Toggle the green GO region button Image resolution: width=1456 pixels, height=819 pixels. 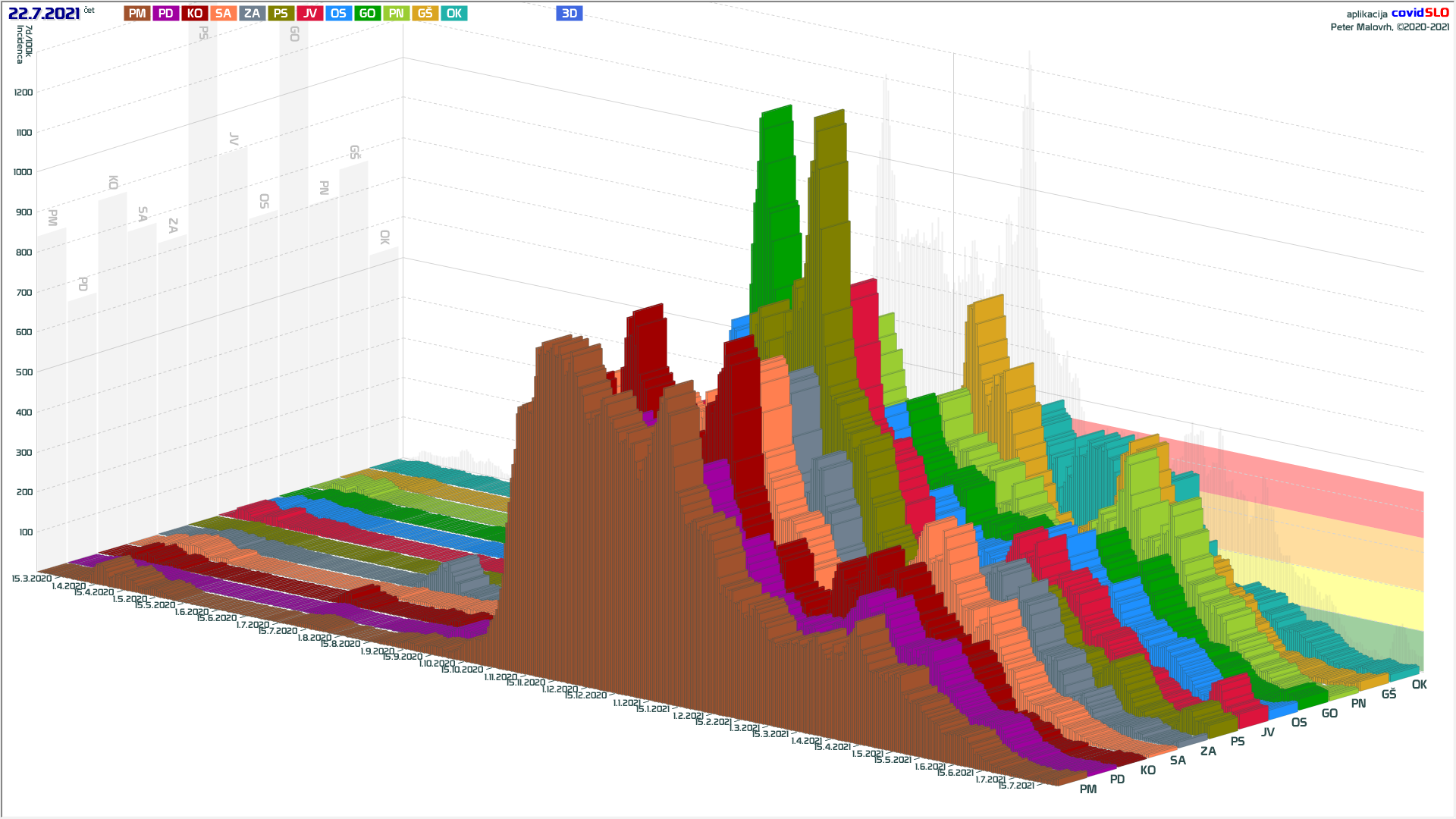[367, 14]
